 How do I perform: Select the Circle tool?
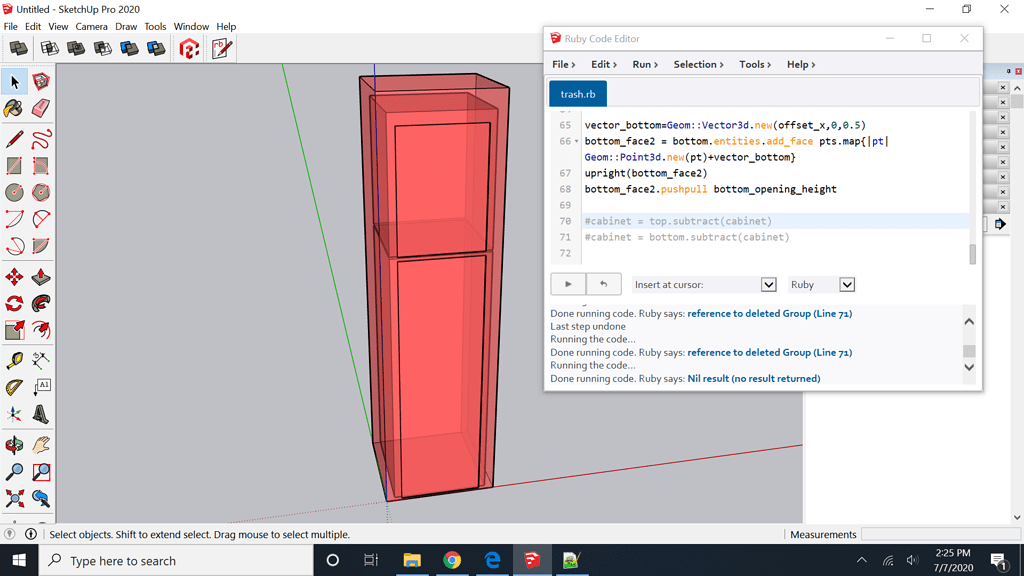[15, 192]
